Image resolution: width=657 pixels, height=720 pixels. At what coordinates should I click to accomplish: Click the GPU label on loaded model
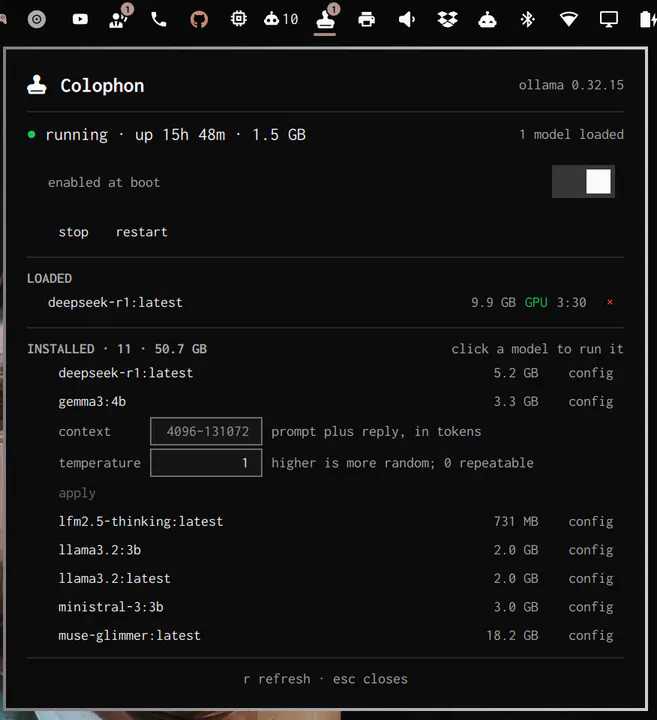[536, 302]
